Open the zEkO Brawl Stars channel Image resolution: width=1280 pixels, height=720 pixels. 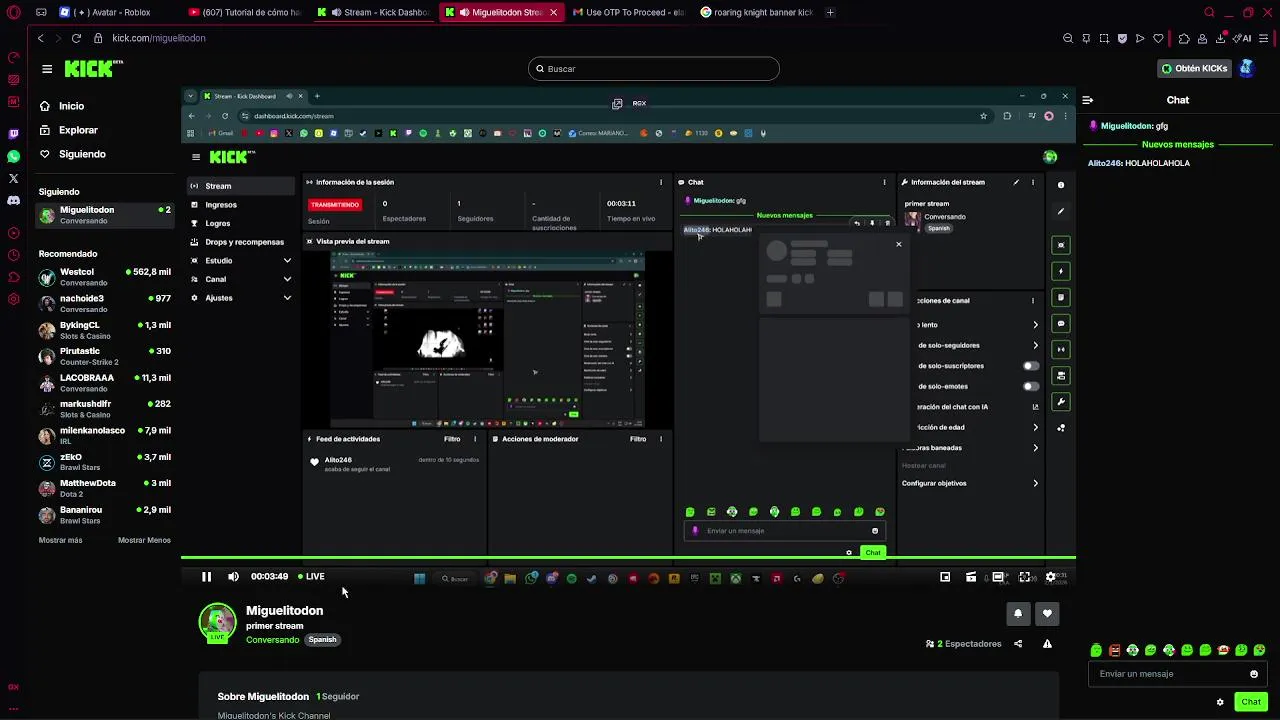coord(105,462)
